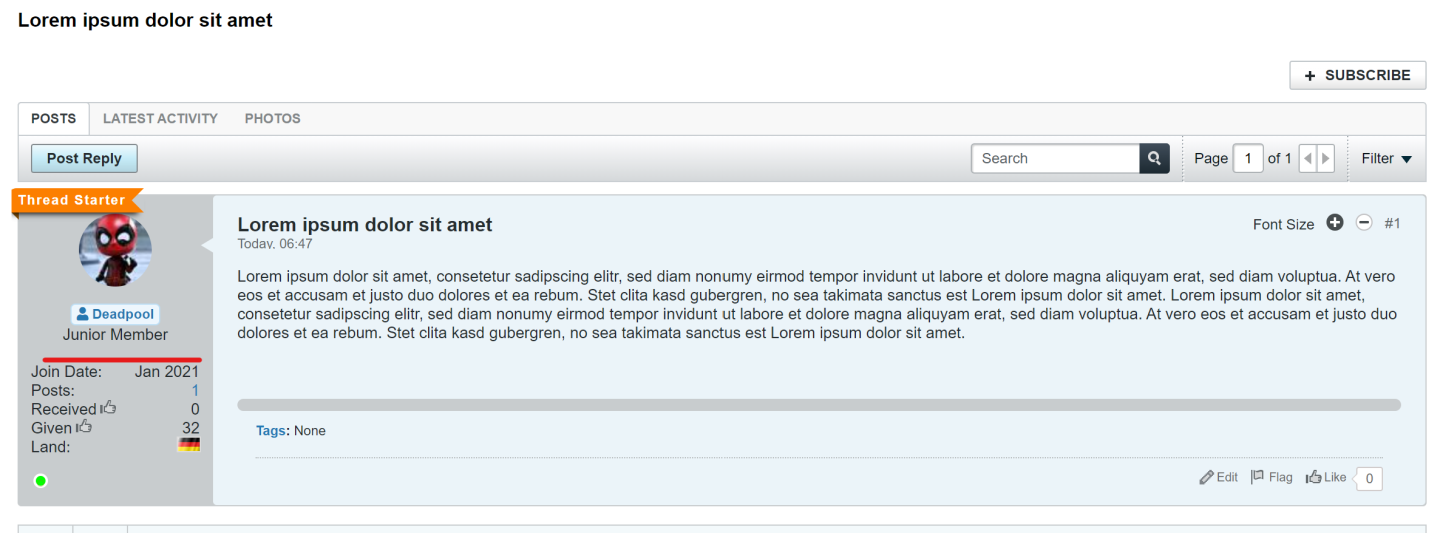Click the Deadpool avatar image
Screen dimensions: 1440x533
click(115, 250)
